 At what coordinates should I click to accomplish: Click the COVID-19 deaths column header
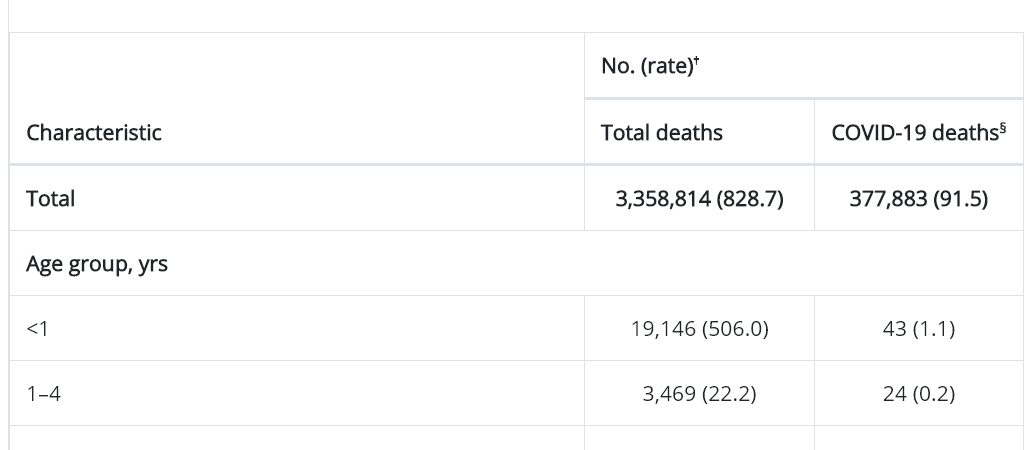coord(918,132)
